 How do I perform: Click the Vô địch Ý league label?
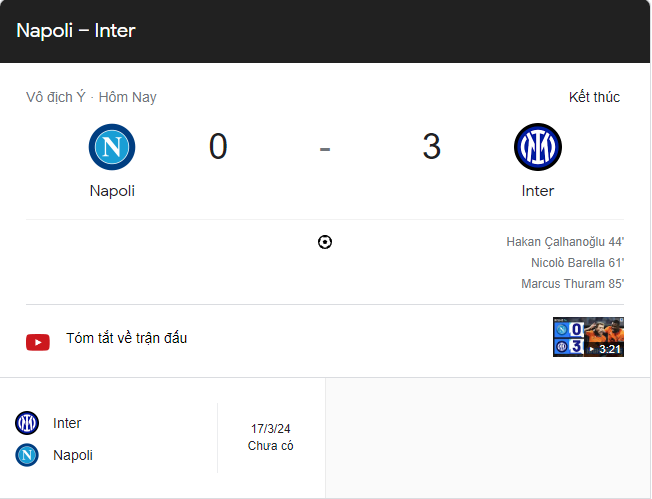point(56,97)
